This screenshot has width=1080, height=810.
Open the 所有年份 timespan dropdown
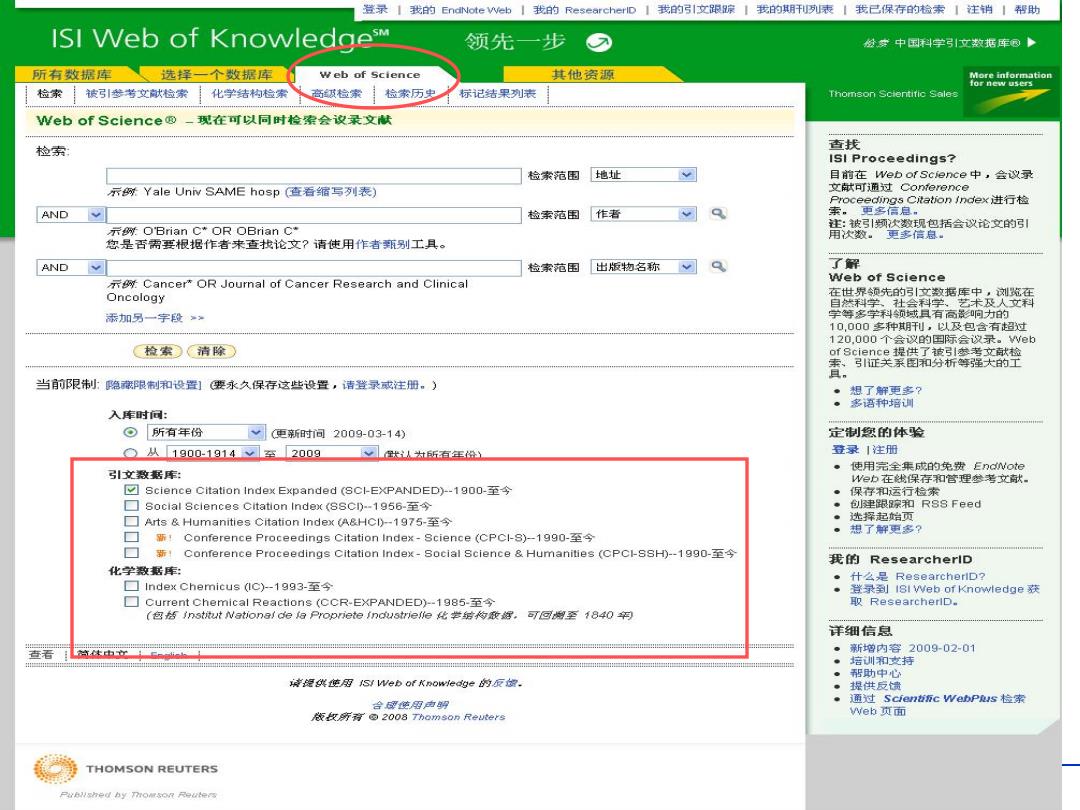point(206,433)
